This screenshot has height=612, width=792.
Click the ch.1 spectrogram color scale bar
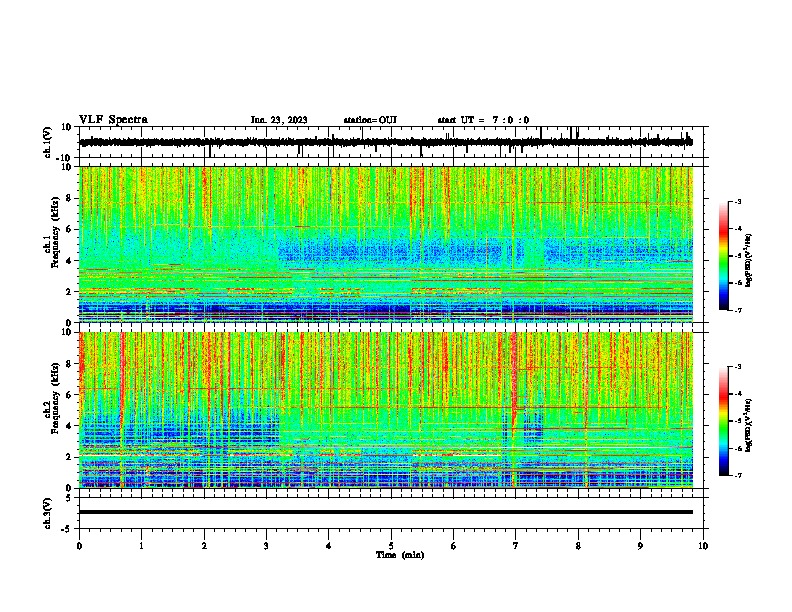[x=723, y=256]
